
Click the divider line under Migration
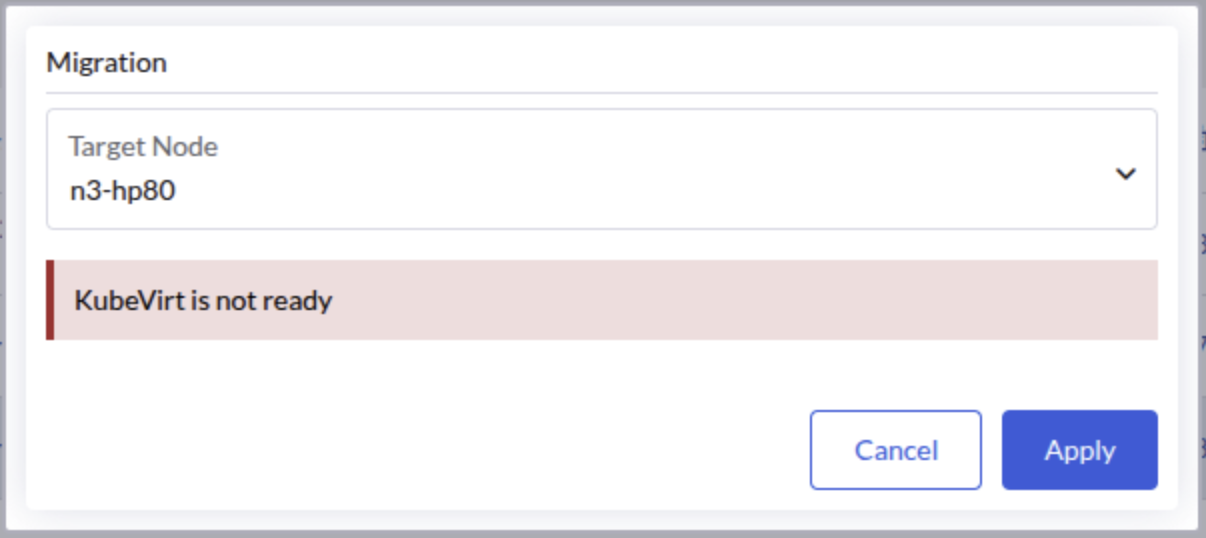(x=600, y=93)
